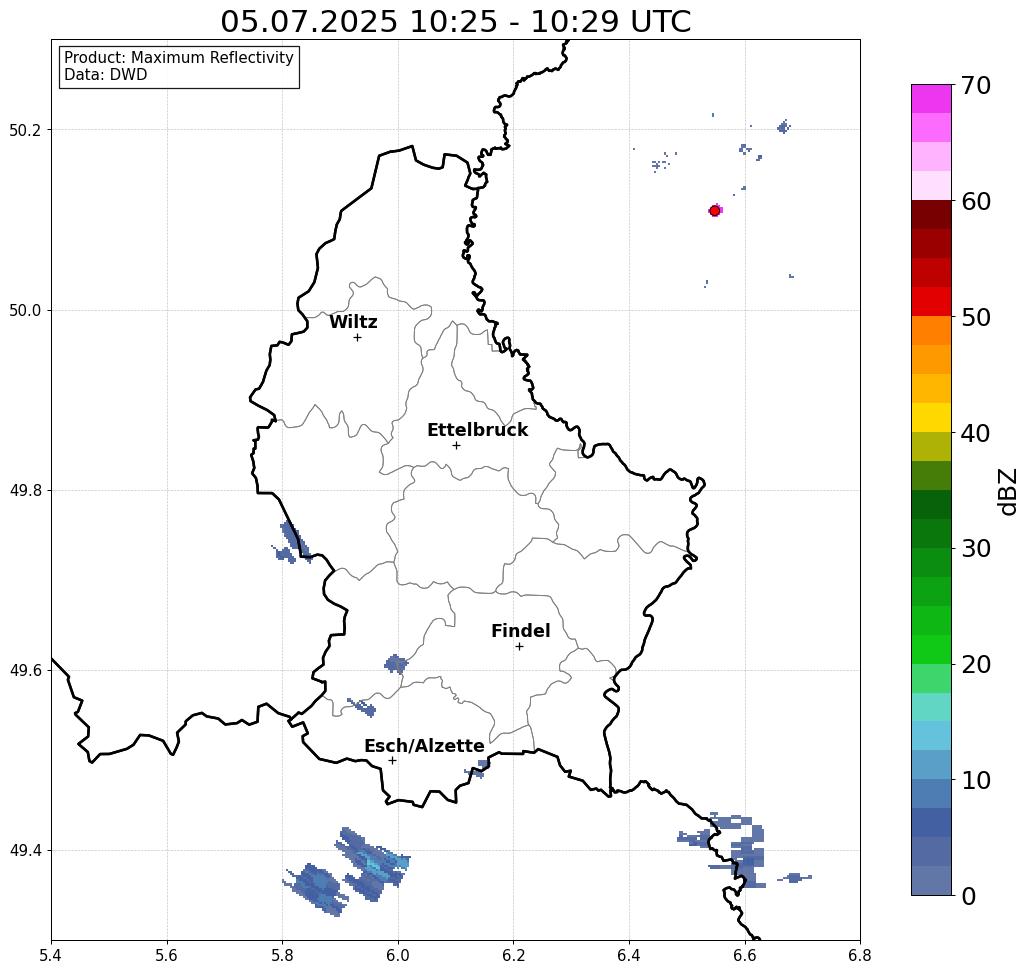1029x973 pixels.
Task: Click the orange 48 dBZ color band
Action: click(x=931, y=331)
